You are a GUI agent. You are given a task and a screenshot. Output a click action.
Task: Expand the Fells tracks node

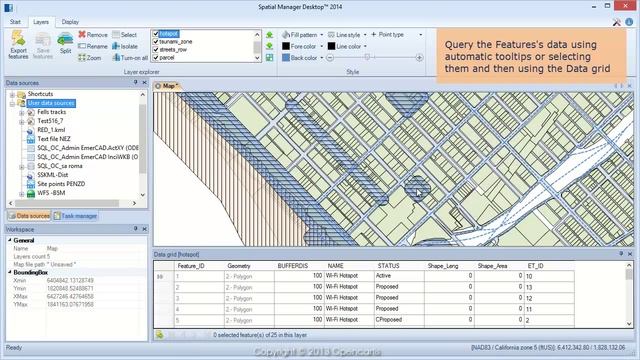coord(22,113)
